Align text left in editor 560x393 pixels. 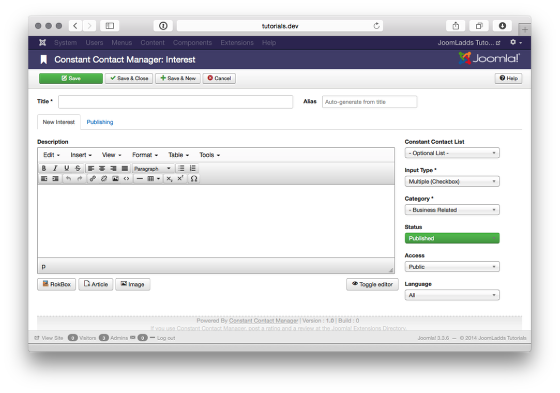coord(91,168)
